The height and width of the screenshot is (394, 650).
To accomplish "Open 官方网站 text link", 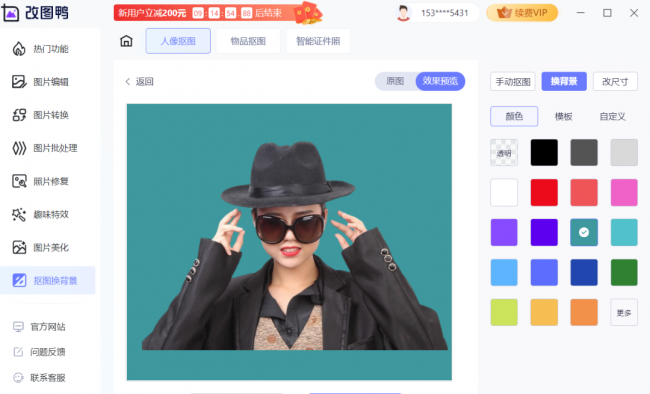I will [48, 327].
